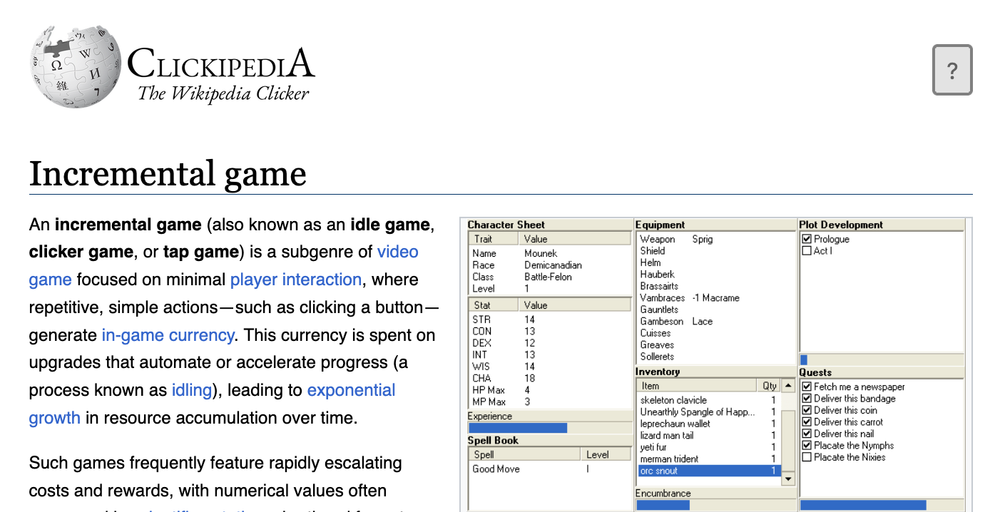Select the 'leprechaun wallet' inventory item
1000x512 pixels.
[709, 423]
